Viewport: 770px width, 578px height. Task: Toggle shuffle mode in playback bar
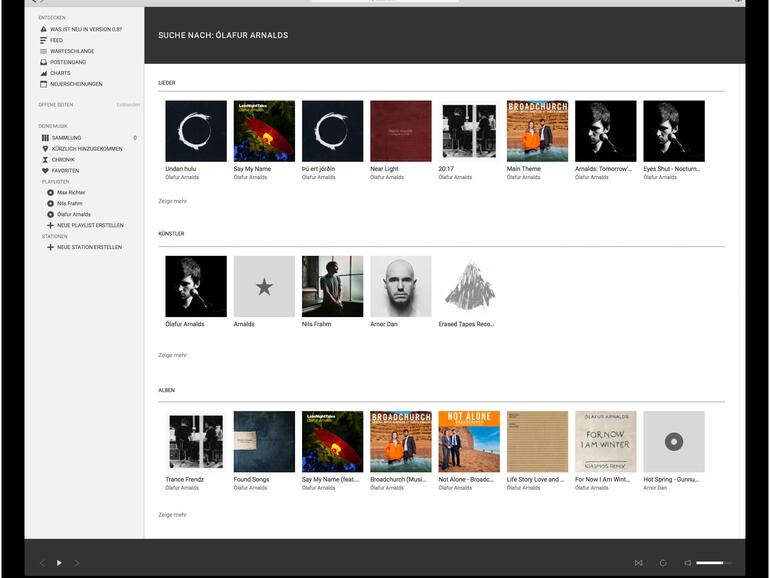tap(638, 563)
